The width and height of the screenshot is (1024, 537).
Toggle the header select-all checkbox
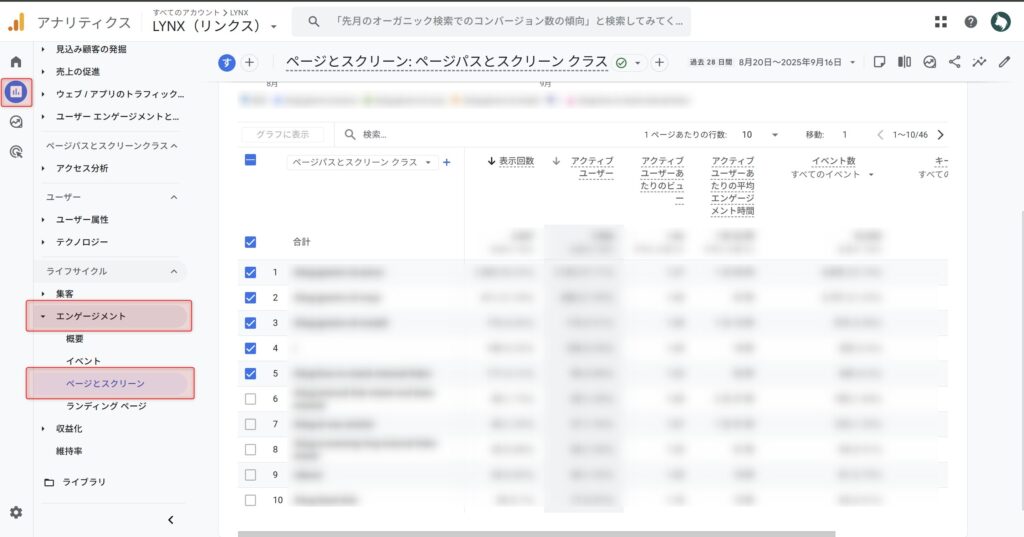tap(250, 160)
